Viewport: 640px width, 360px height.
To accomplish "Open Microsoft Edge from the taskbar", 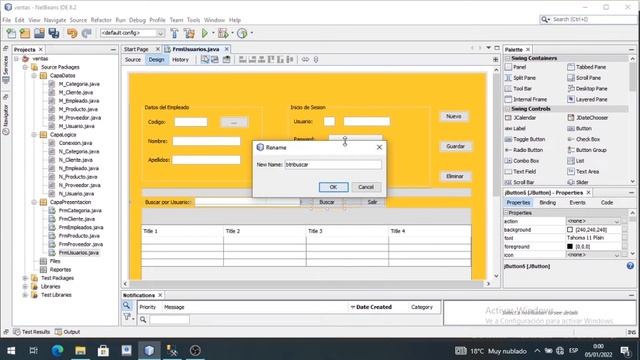I will (x=57, y=350).
